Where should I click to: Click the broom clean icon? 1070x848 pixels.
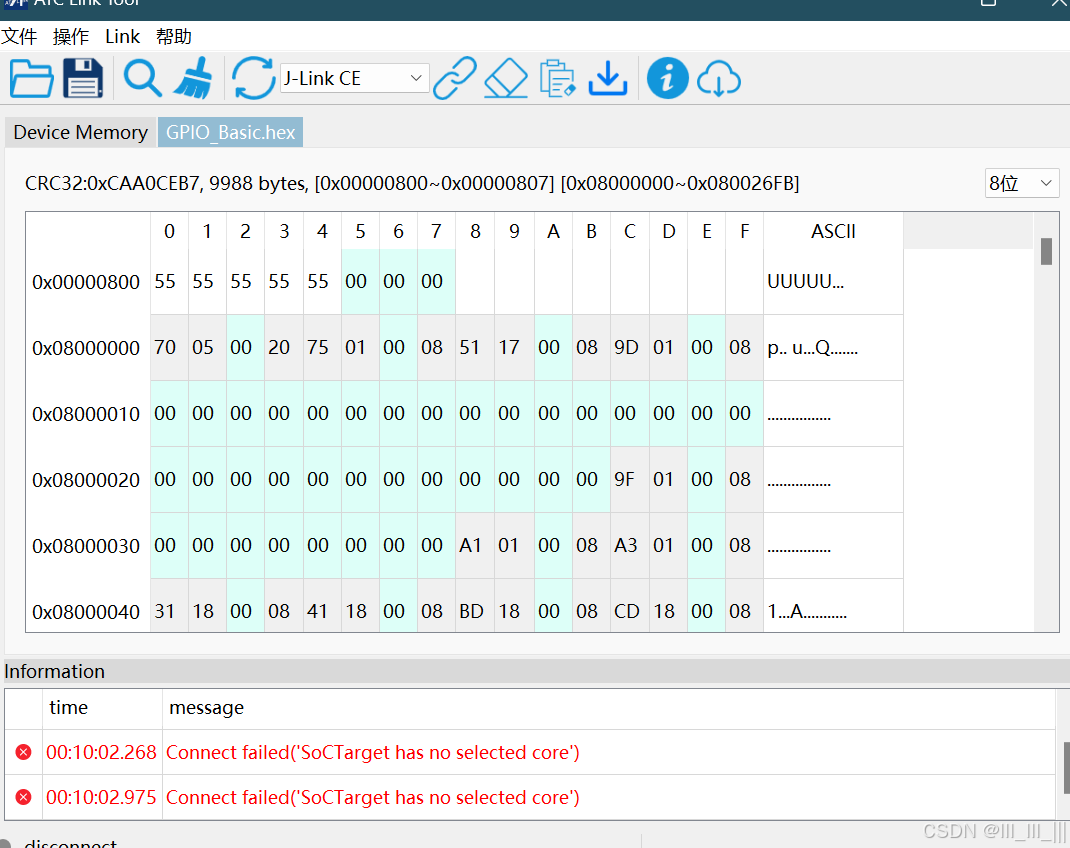click(193, 78)
